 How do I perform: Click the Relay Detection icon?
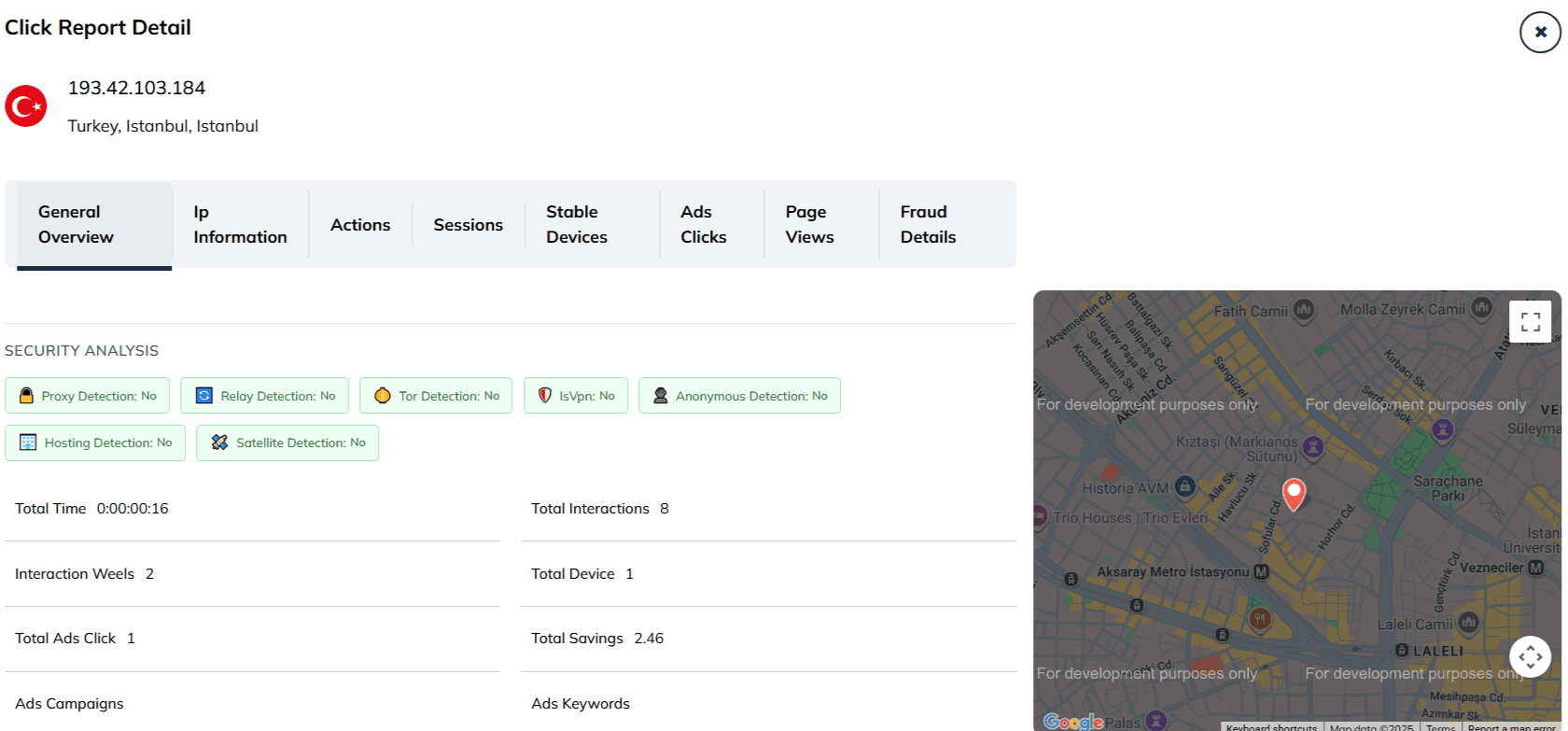(x=203, y=396)
